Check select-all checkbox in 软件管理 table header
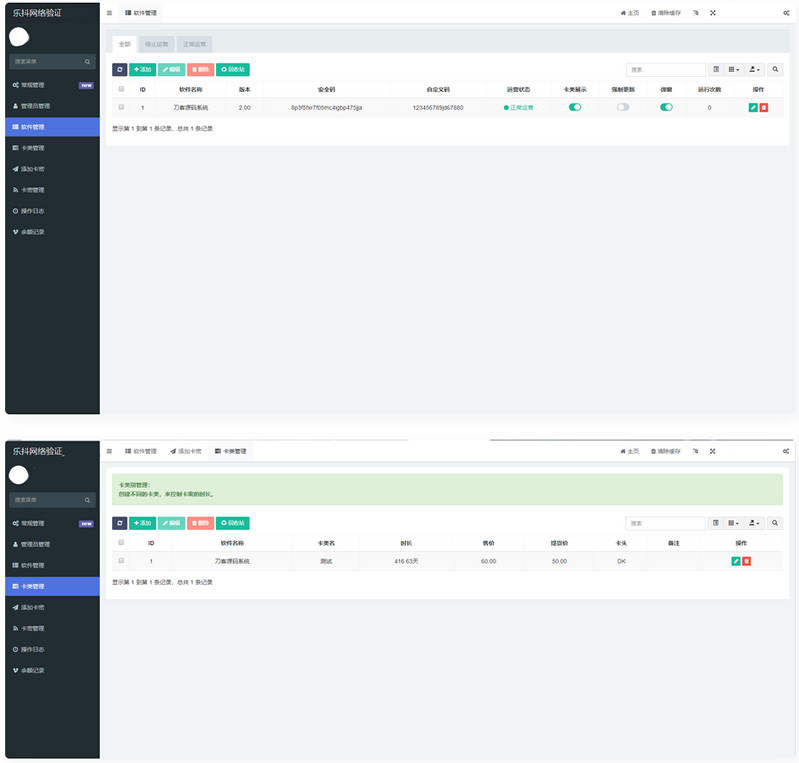The image size is (799, 763). pos(121,89)
